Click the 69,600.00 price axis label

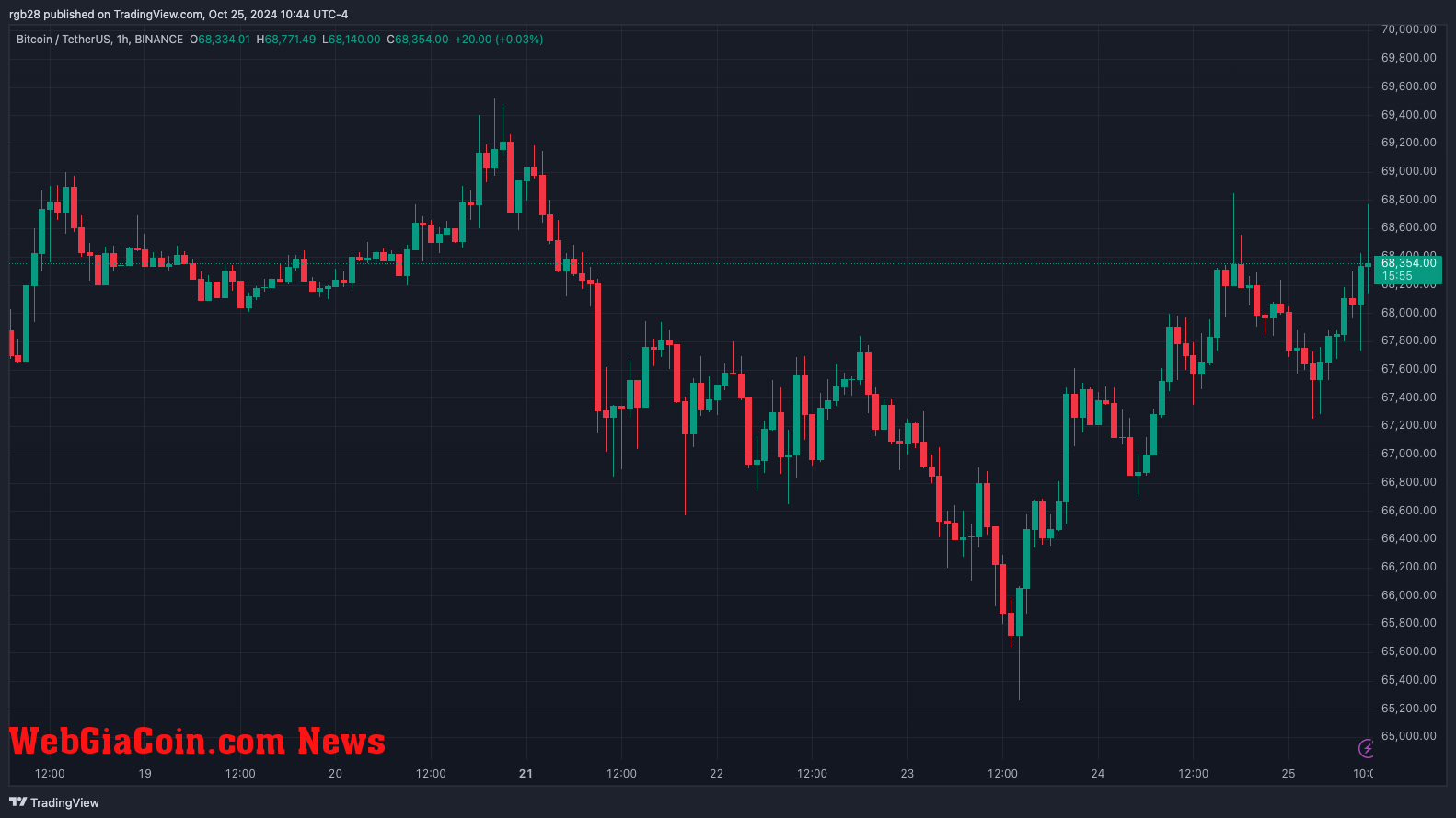point(1409,86)
